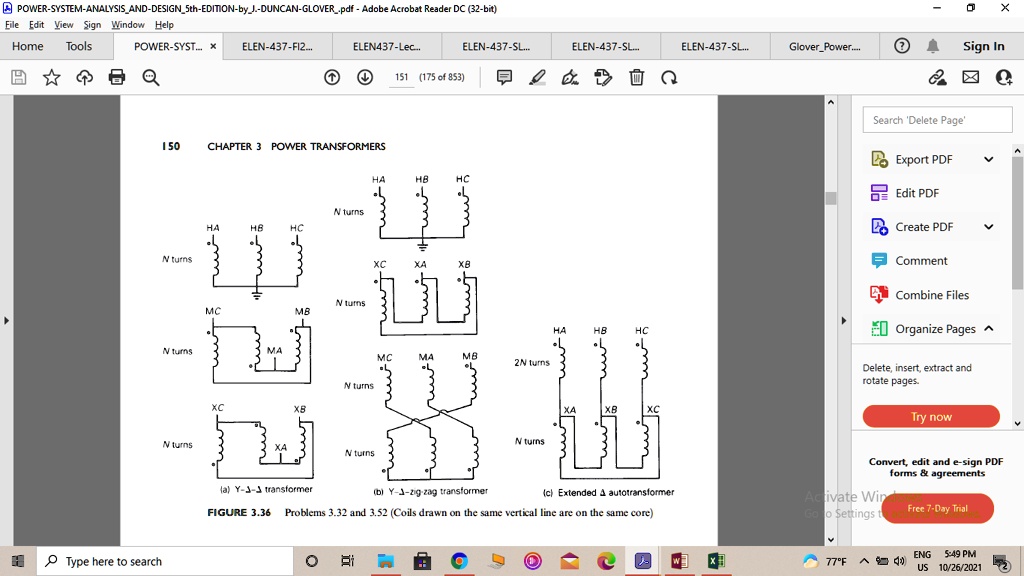
Task: Rotate the page with rotate icon
Action: pos(669,78)
